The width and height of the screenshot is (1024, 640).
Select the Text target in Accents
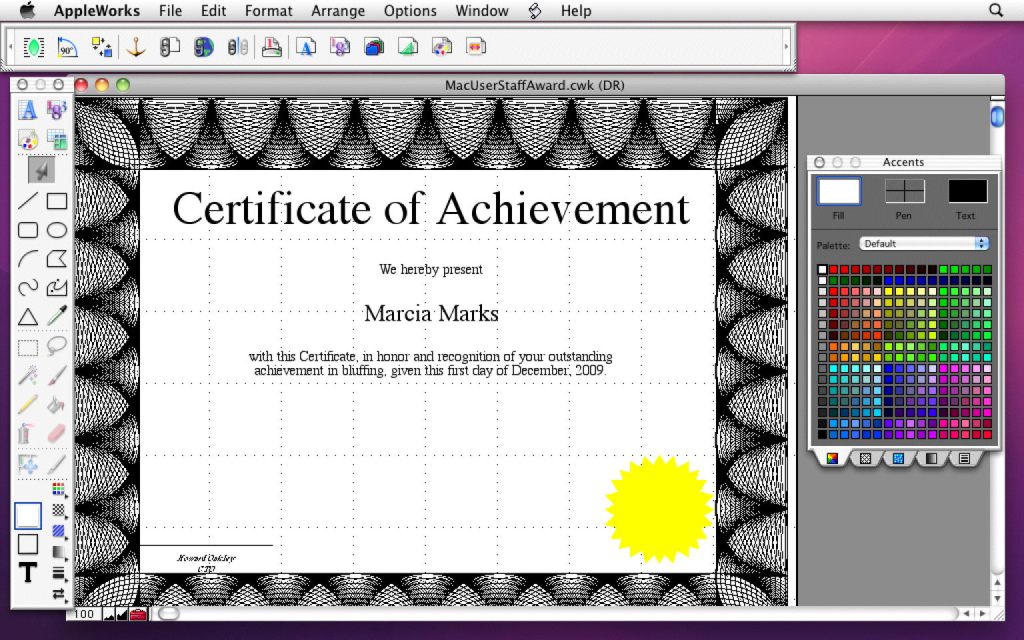click(x=966, y=192)
